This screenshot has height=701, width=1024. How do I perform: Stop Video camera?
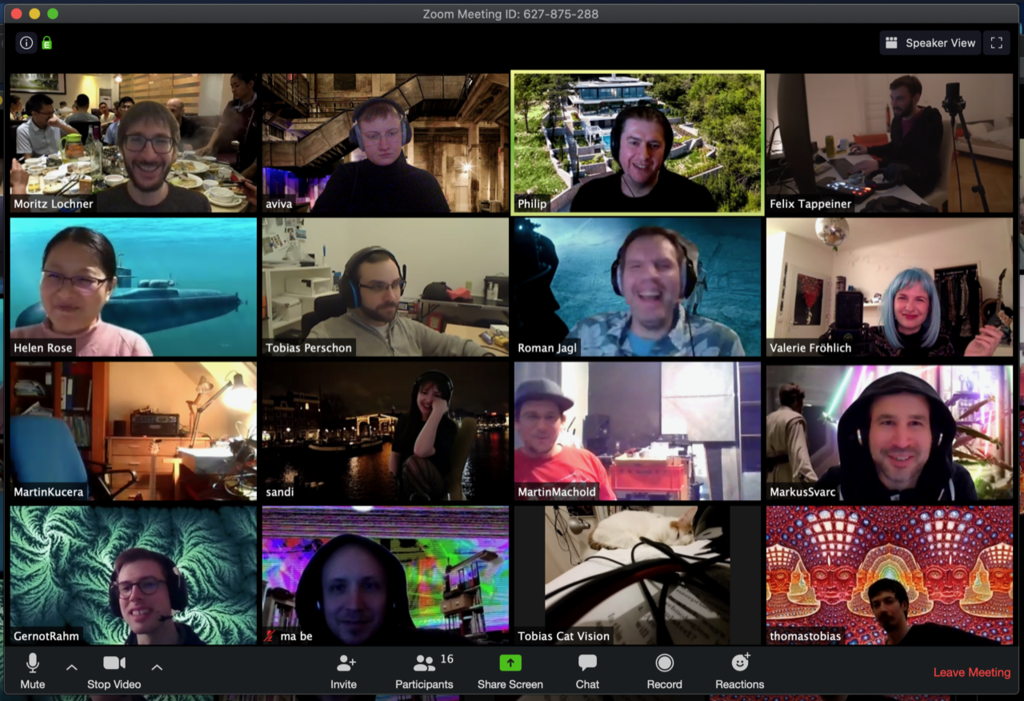[114, 671]
